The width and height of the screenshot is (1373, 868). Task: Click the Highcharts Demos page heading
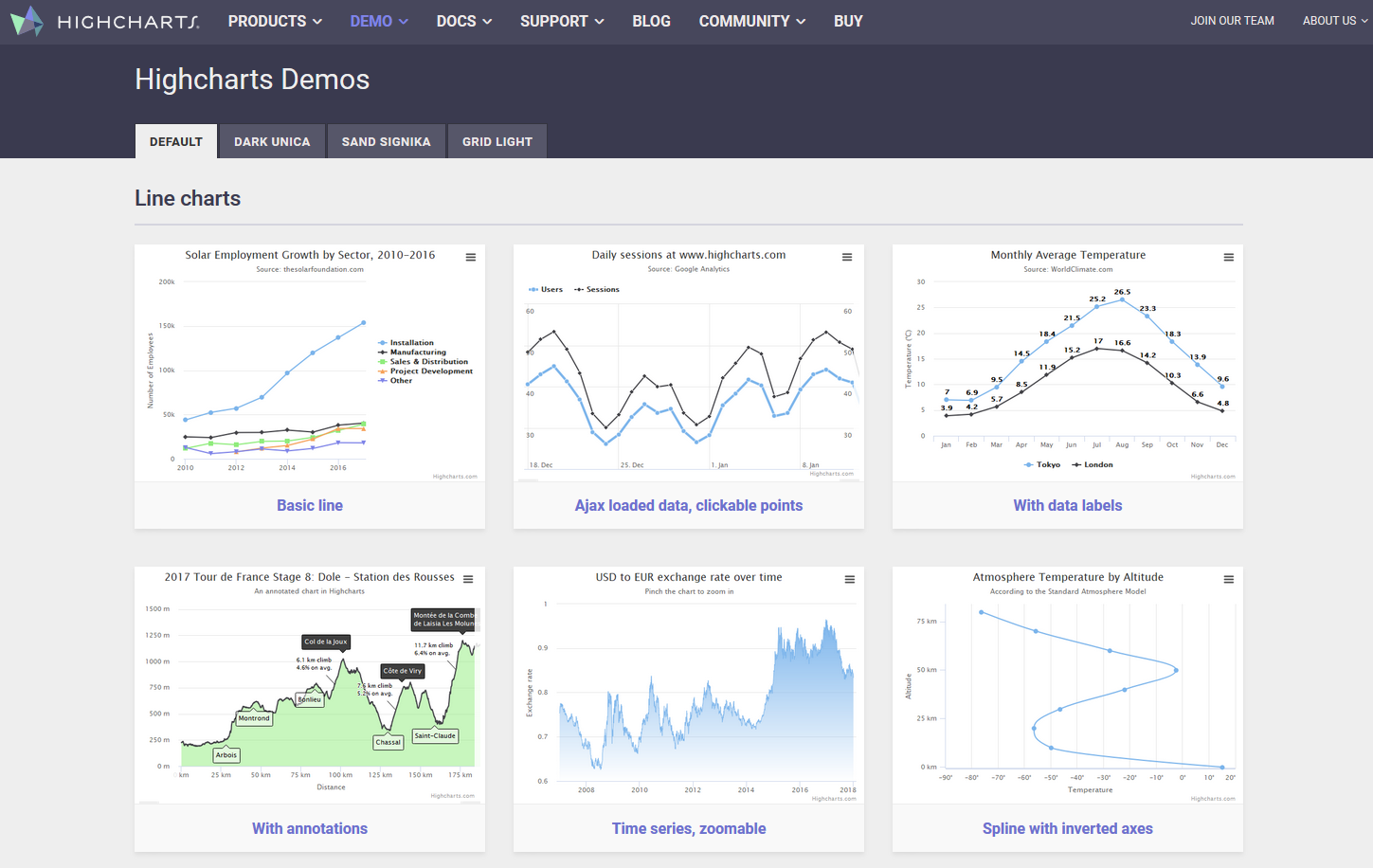tap(252, 80)
